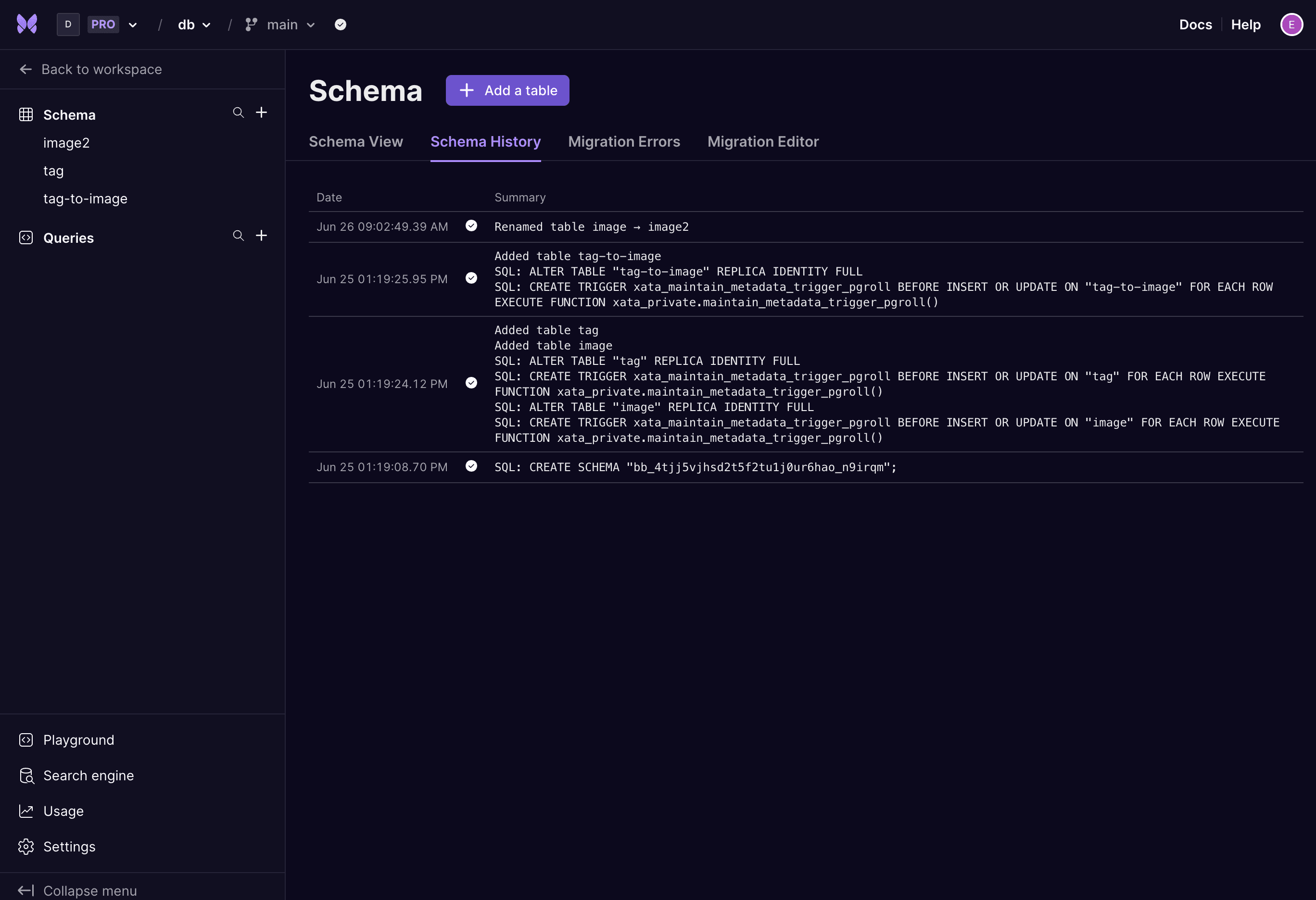The height and width of the screenshot is (900, 1316).
Task: Go back to workspace
Action: 90,69
